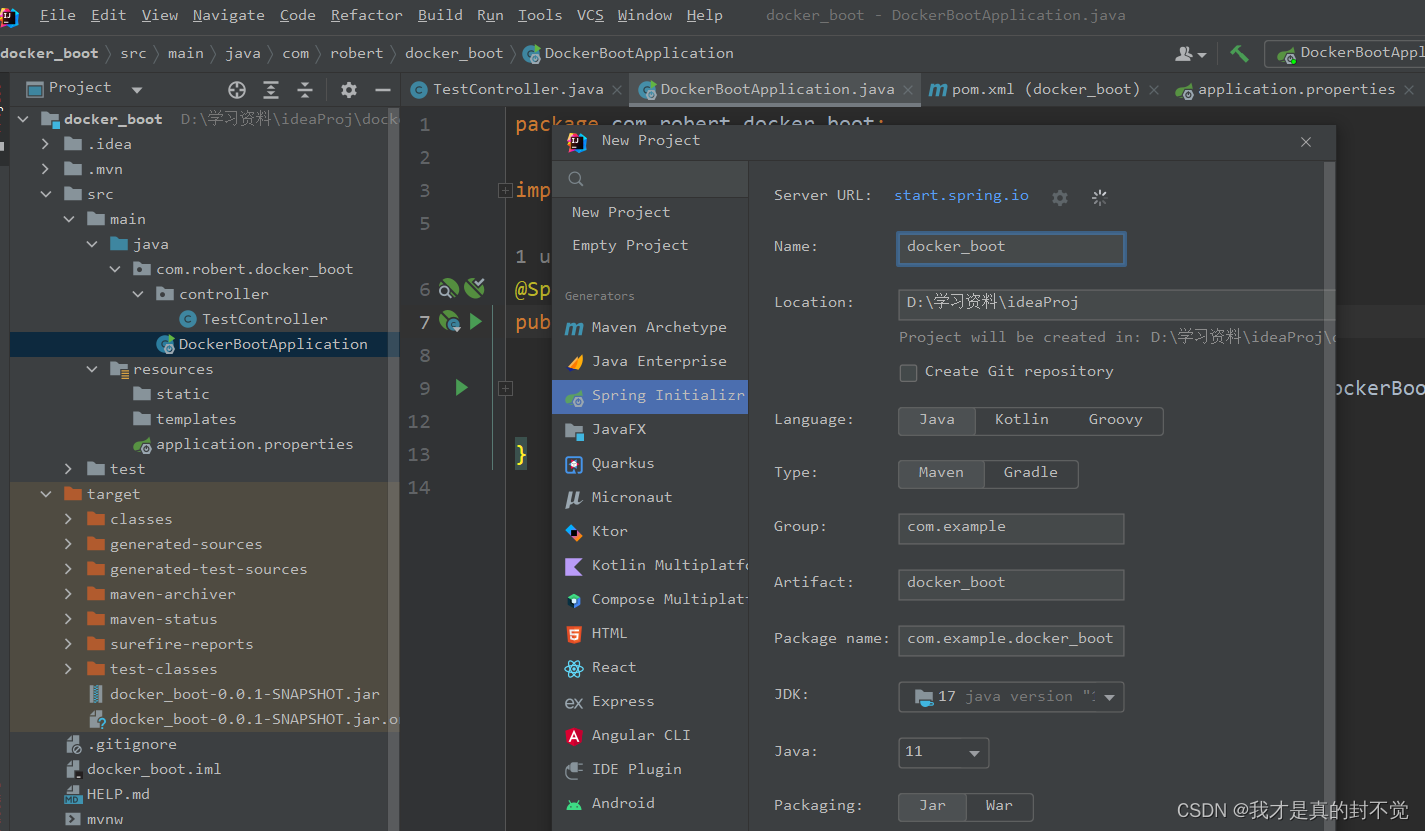Click the run gutter arrow on line 9
Image resolution: width=1425 pixels, height=831 pixels.
tap(461, 387)
